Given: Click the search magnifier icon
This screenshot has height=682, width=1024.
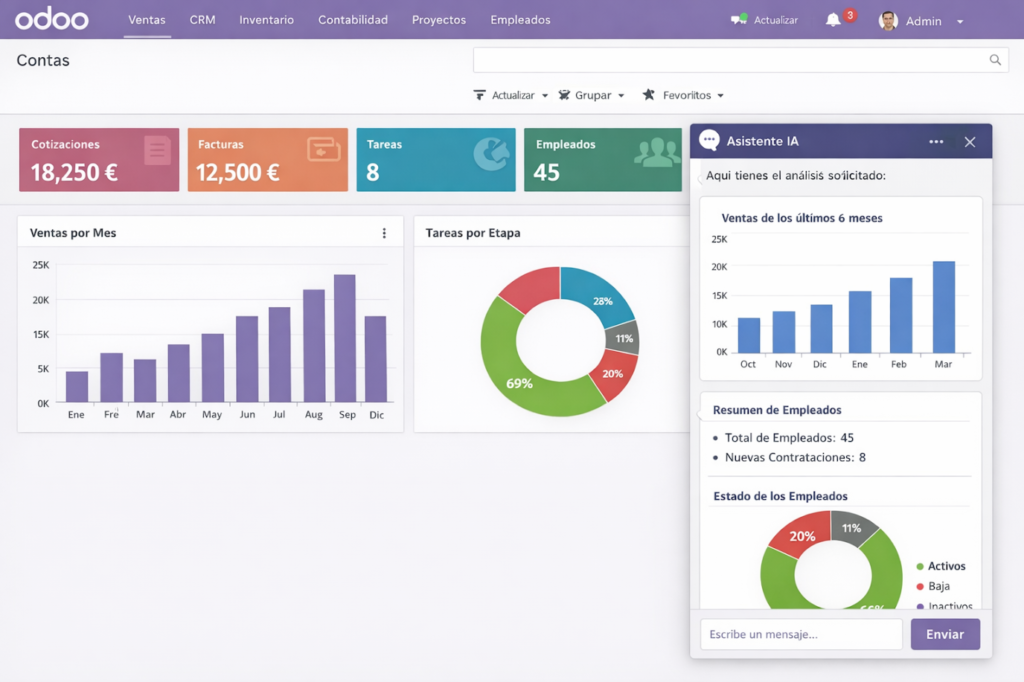Looking at the screenshot, I should pyautogui.click(x=995, y=60).
